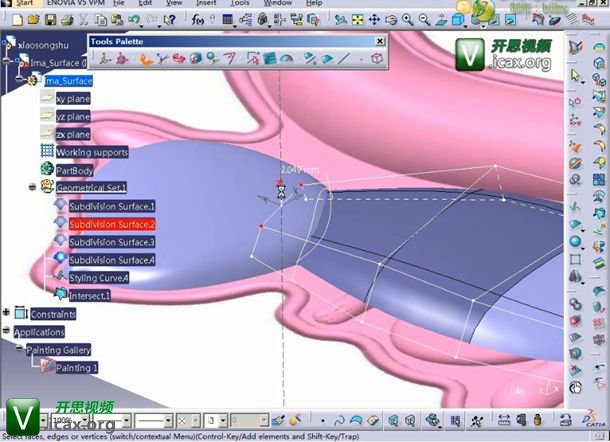Select Subdivision Surface.1 in the tree

click(x=112, y=206)
